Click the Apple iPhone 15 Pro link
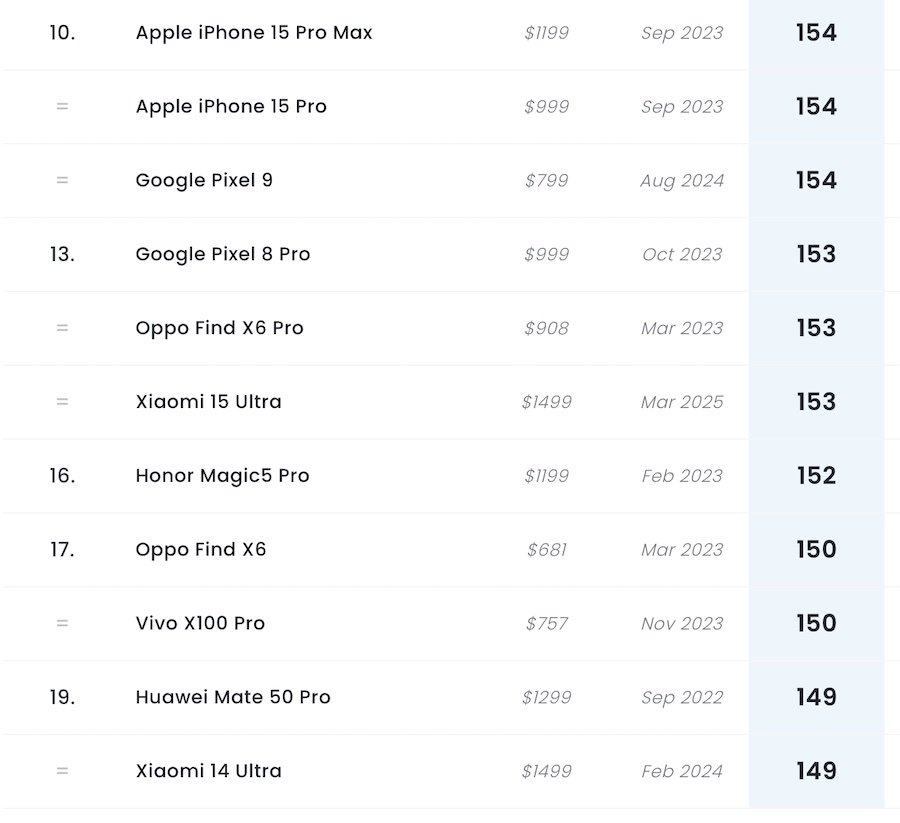Screen dimensions: 900x823 tap(231, 107)
